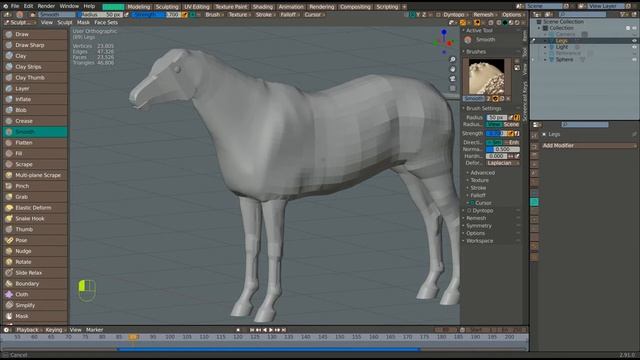Toggle radius pressure sensitivity in Brush Settings
Screen dimensions: 640x360
point(511,118)
